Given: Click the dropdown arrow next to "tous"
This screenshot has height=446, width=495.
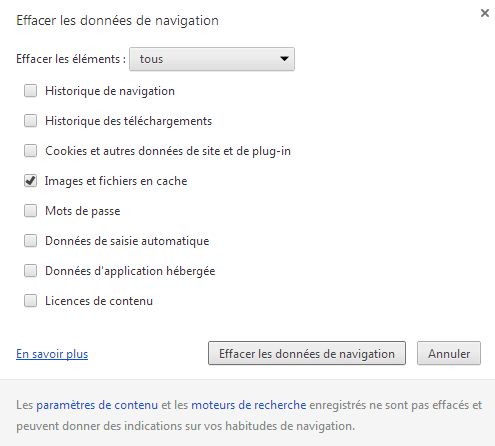Looking at the screenshot, I should (x=284, y=59).
